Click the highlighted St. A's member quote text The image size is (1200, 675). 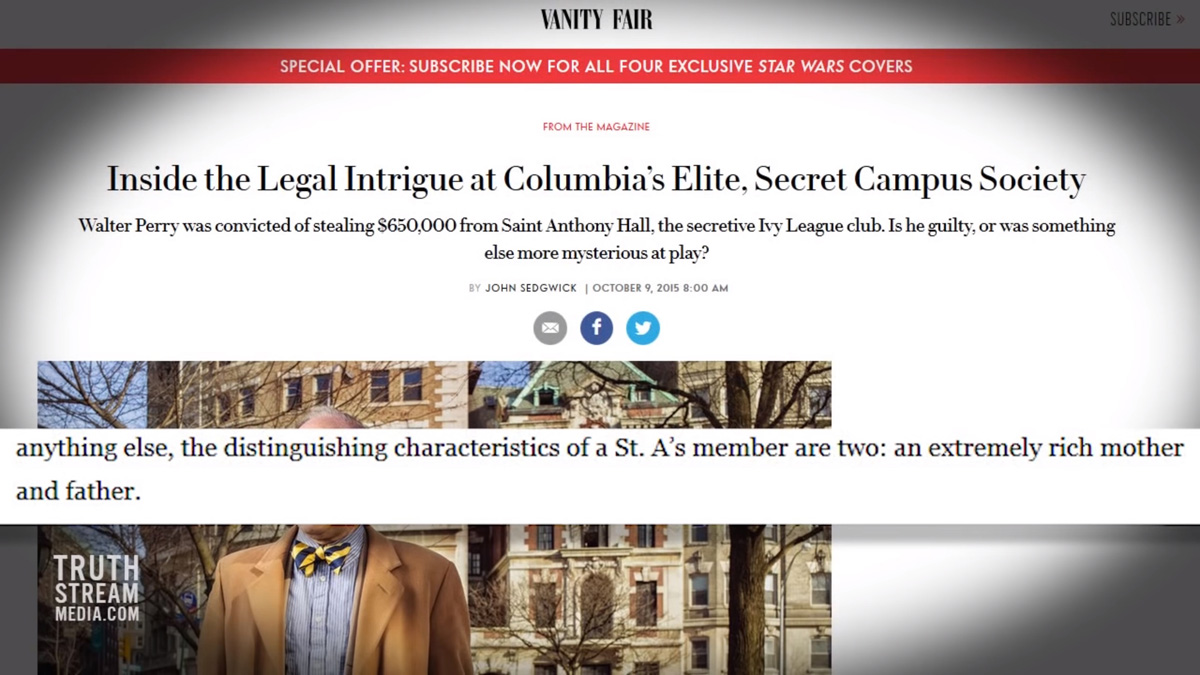click(600, 468)
